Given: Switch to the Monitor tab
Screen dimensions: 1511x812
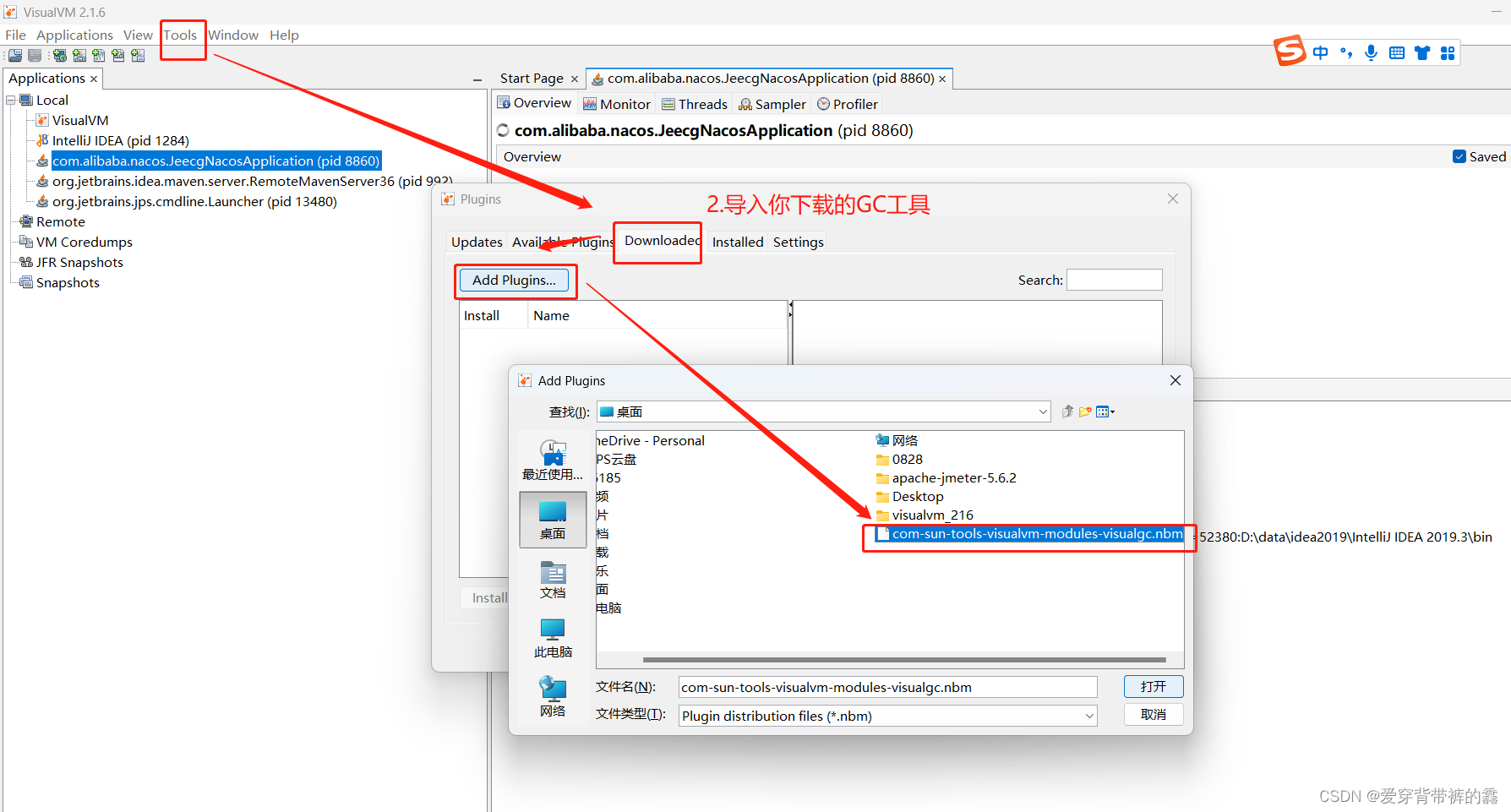Looking at the screenshot, I should [617, 104].
